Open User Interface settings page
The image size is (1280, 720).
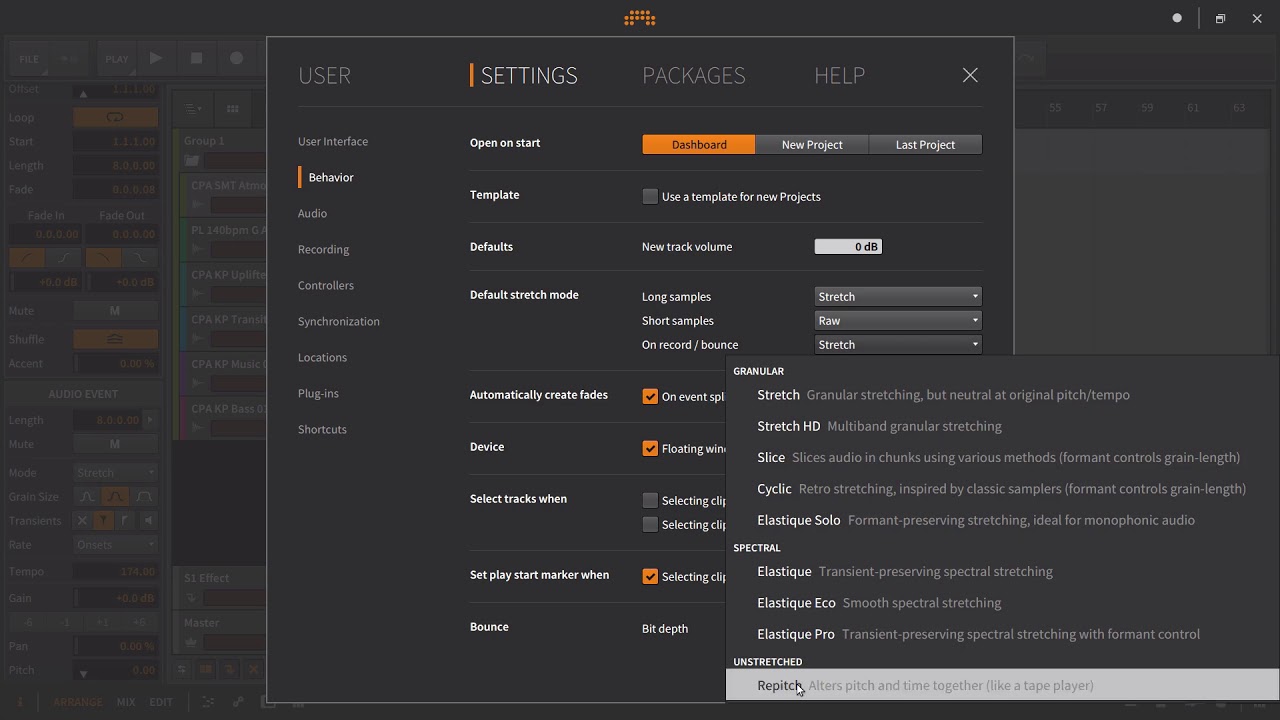[333, 141]
